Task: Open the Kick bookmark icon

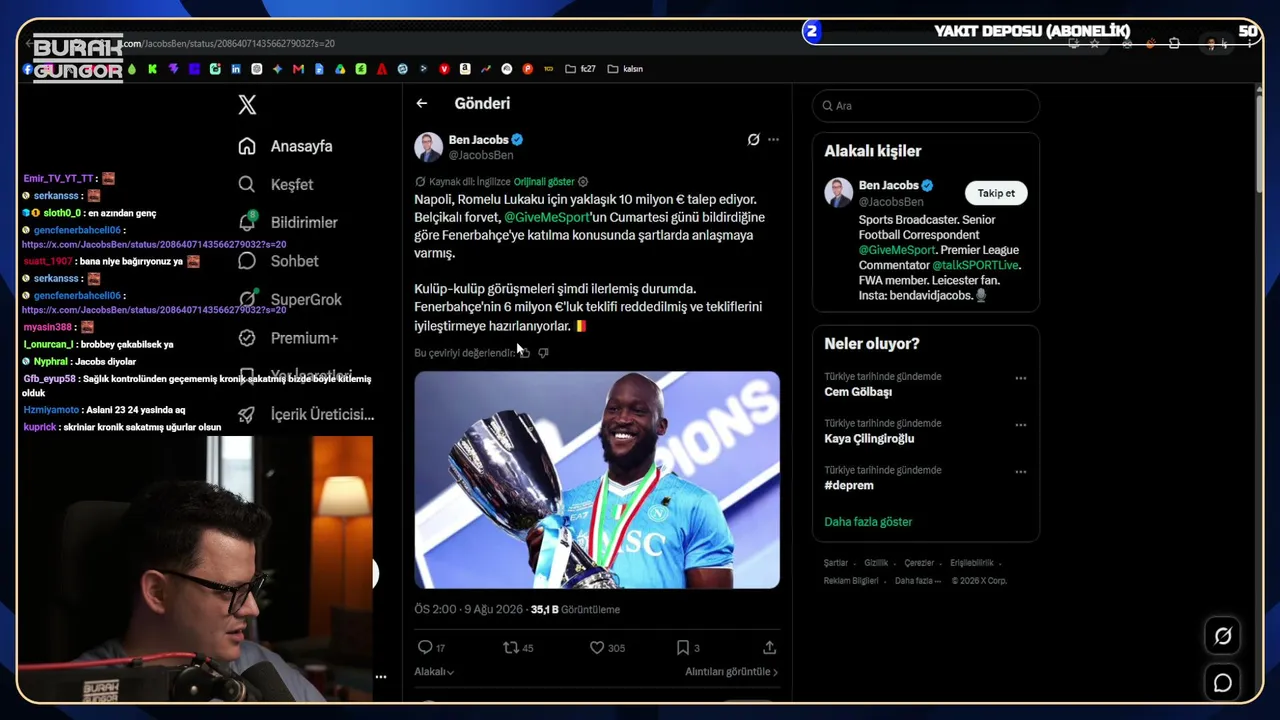Action: [x=153, y=69]
